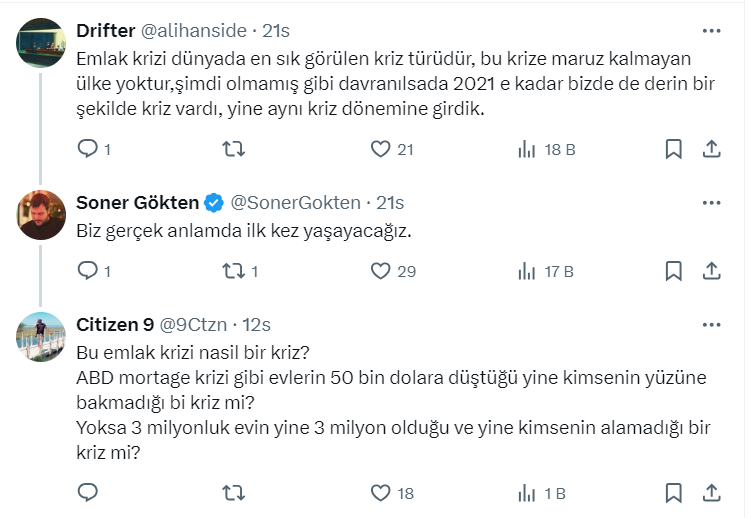Reply to Soner Gökten's tweet
Screen dimensions: 755x518
(88, 270)
